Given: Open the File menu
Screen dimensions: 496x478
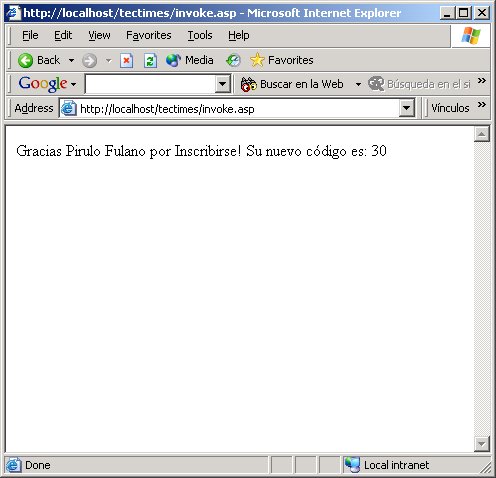Looking at the screenshot, I should (x=30, y=35).
